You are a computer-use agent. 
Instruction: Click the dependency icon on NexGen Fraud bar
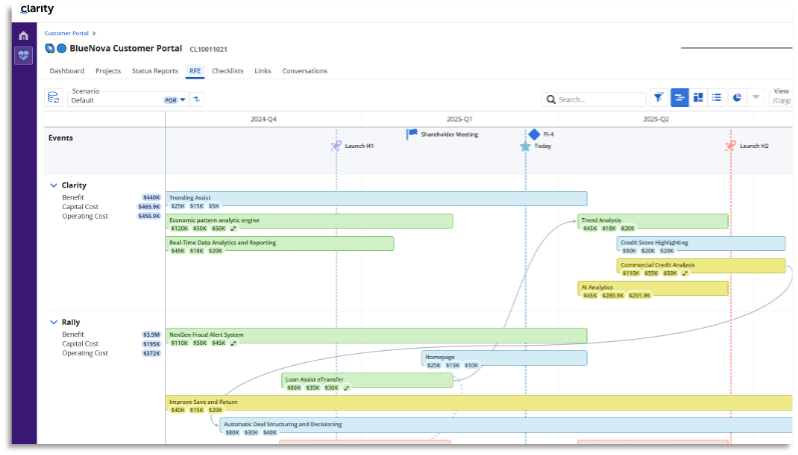point(234,343)
